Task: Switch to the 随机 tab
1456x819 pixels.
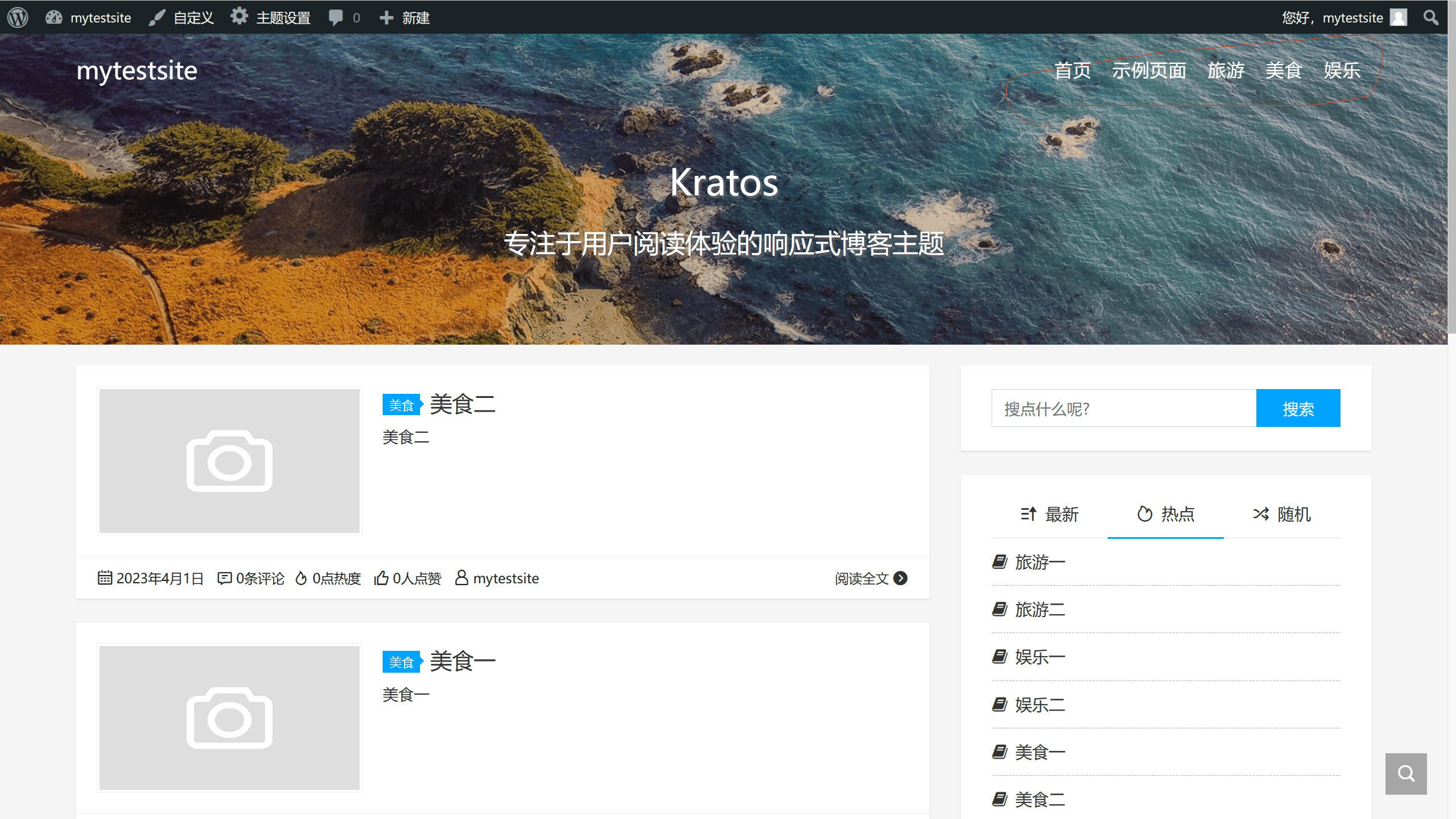Action: 1282,514
